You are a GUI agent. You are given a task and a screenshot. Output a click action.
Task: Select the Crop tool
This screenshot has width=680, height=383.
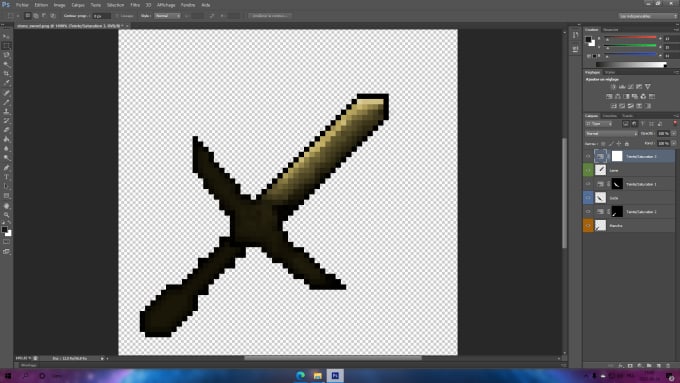tap(7, 73)
